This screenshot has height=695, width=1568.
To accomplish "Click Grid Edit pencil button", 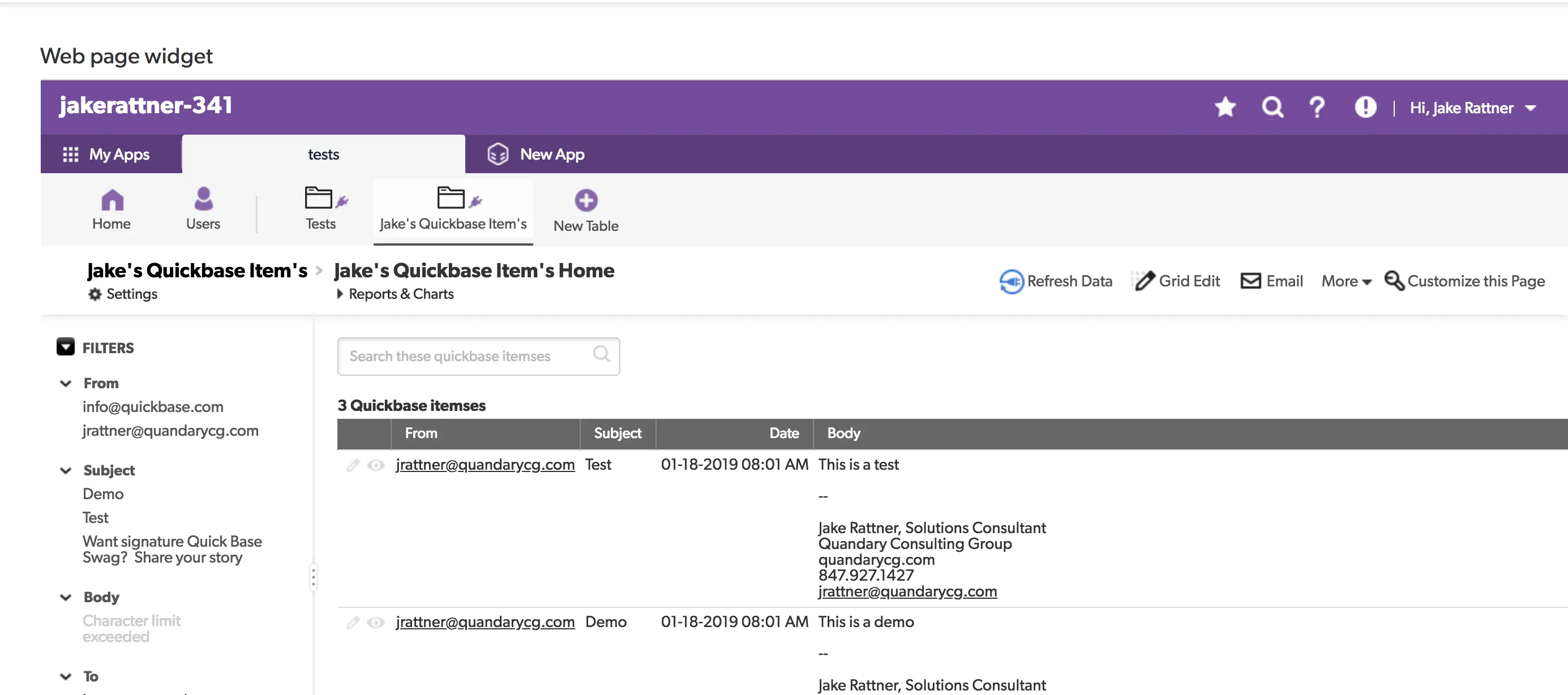I will pyautogui.click(x=1177, y=281).
